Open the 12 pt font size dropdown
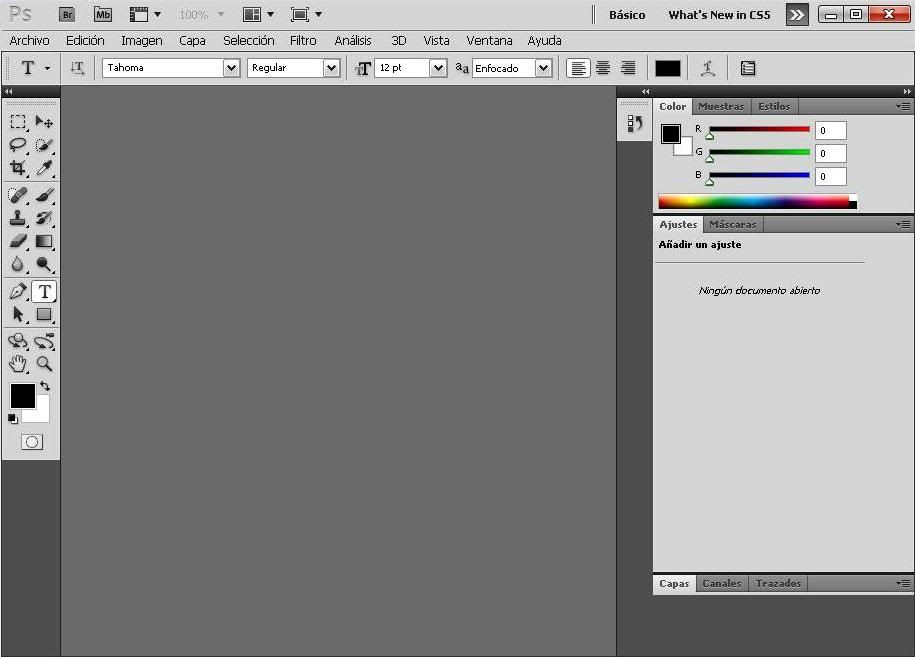 [x=437, y=68]
